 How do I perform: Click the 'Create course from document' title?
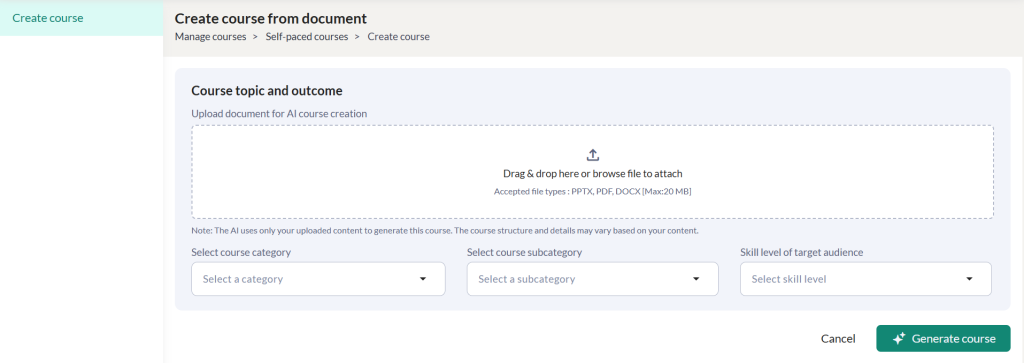pyautogui.click(x=270, y=19)
